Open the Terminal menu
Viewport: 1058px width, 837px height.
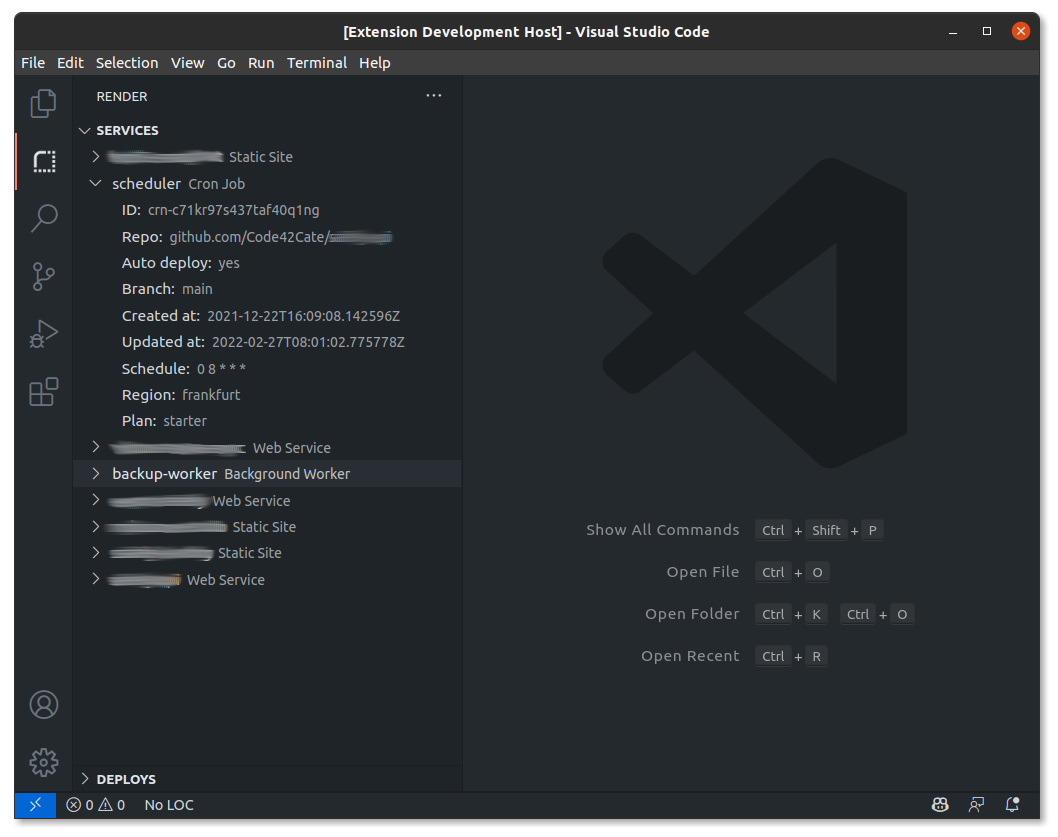coord(316,63)
